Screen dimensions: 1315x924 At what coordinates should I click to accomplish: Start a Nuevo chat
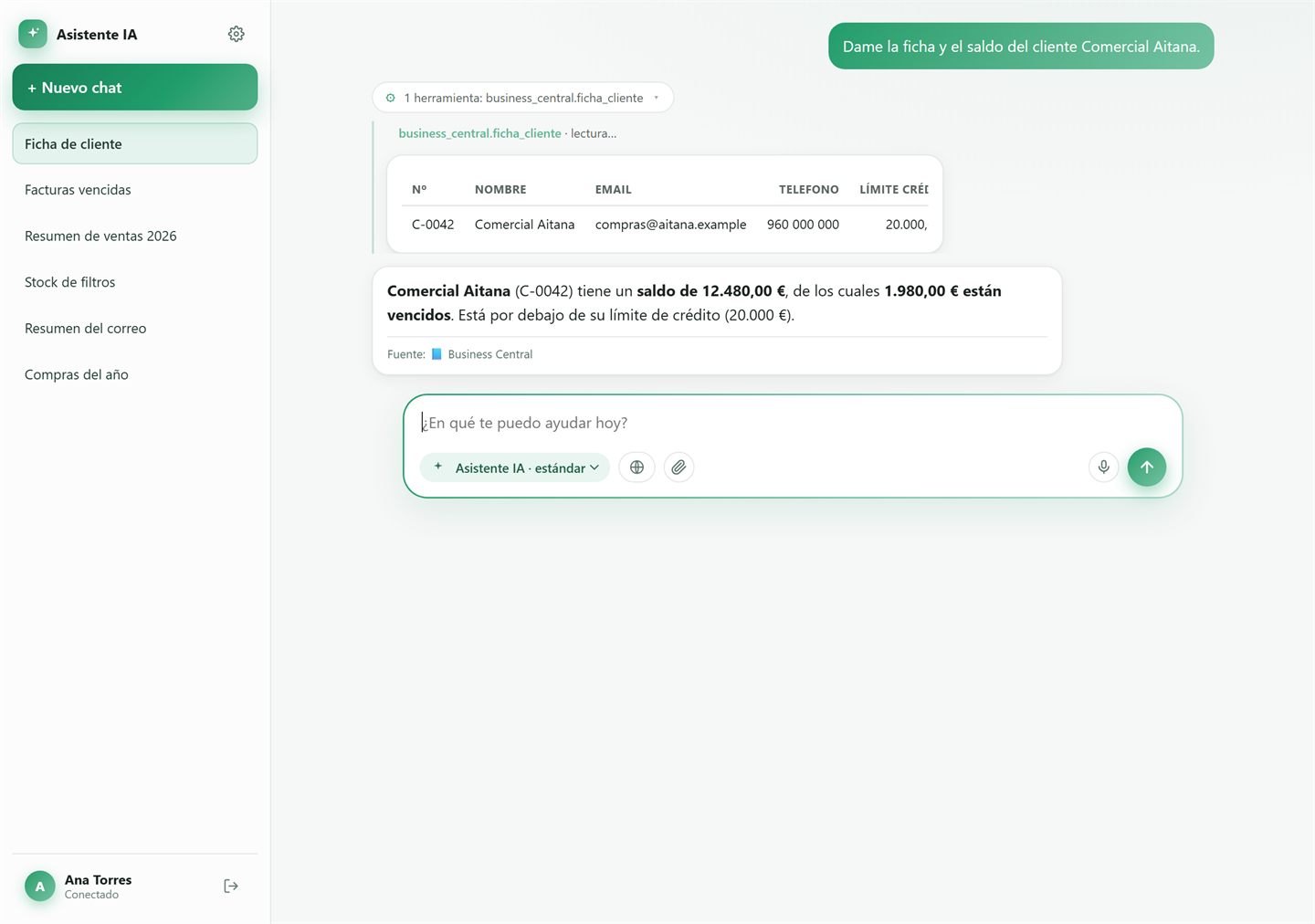135,88
